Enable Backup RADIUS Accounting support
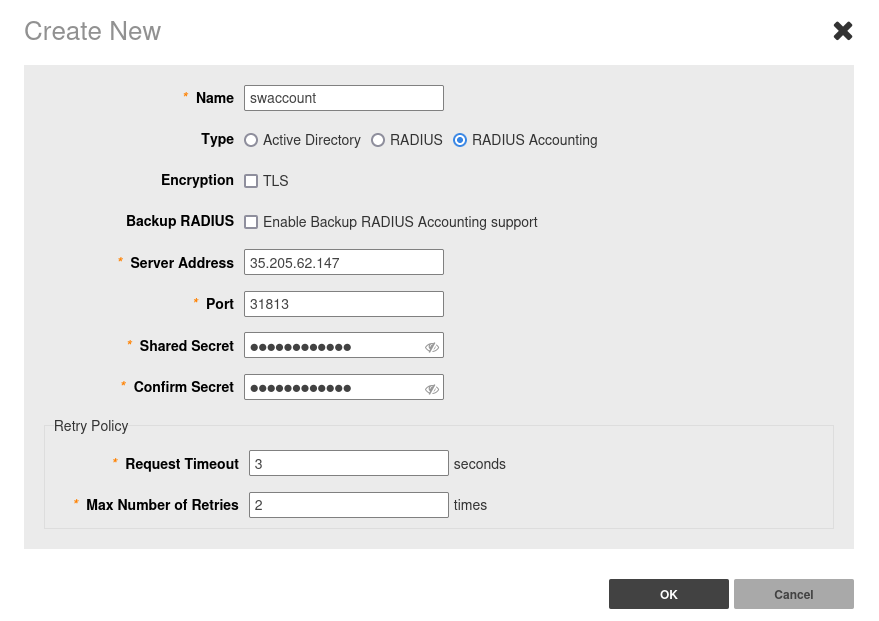This screenshot has width=879, height=621. coord(252,222)
